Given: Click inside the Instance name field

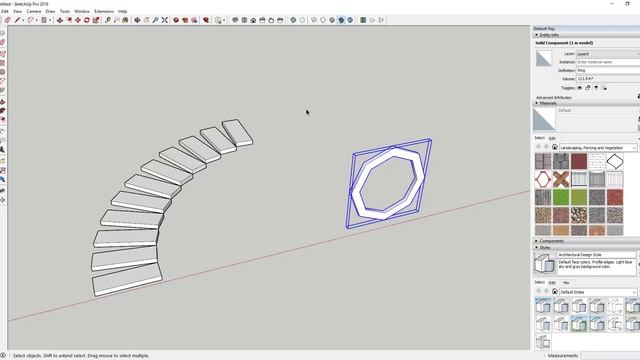Looking at the screenshot, I should (x=608, y=62).
